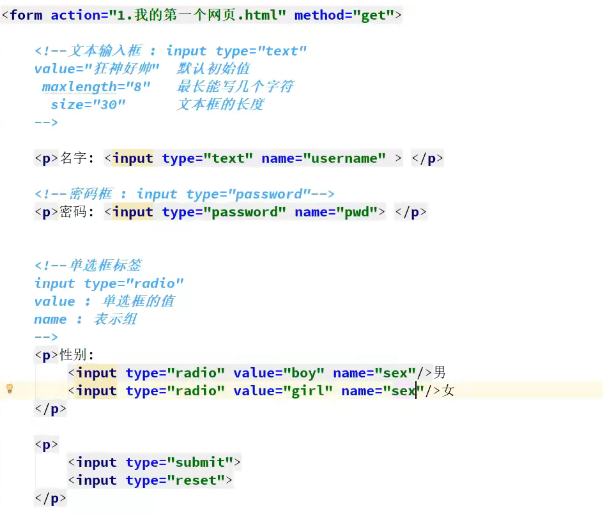Click the comment end '-->' after size="30"
Screen dimensions: 603x516
coord(46,122)
